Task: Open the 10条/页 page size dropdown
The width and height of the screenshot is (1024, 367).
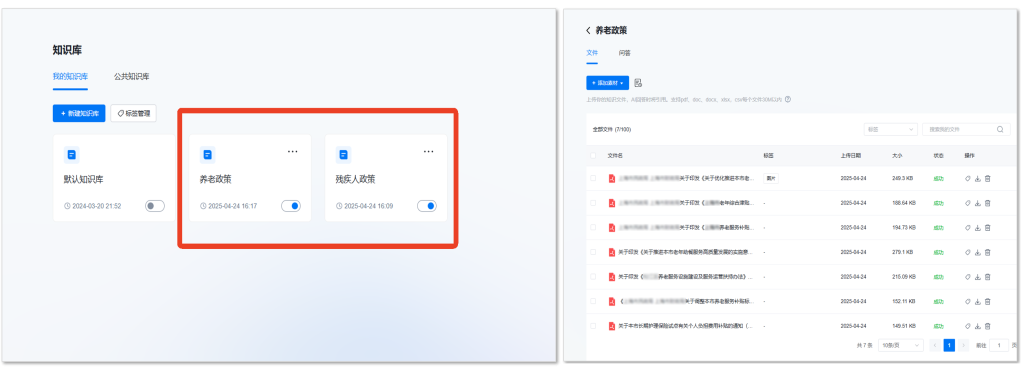Action: (901, 345)
